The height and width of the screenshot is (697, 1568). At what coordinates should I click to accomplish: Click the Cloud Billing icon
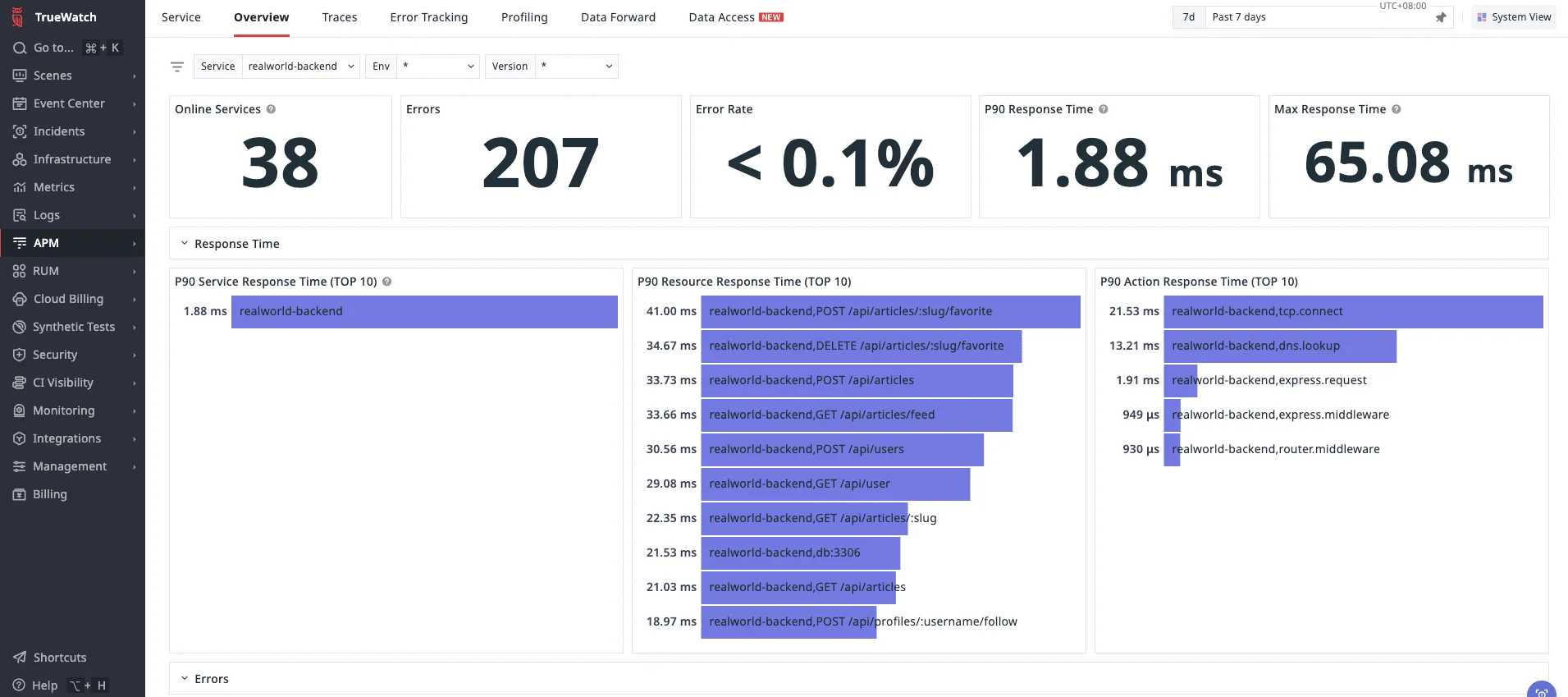coord(20,299)
